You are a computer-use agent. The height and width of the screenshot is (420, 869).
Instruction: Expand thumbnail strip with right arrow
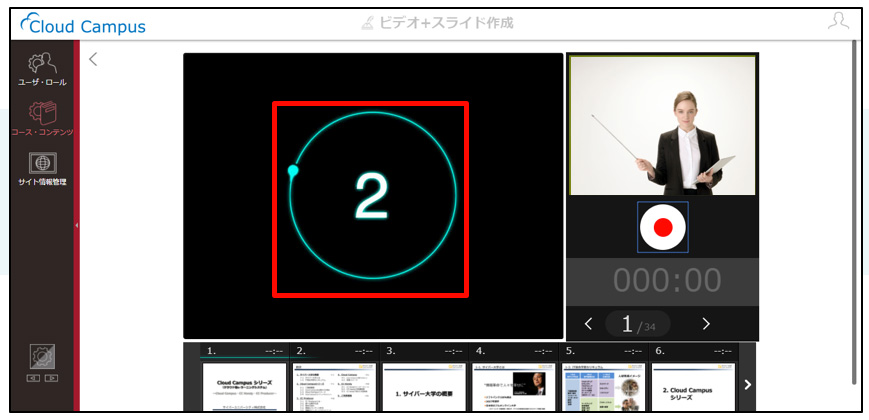point(747,384)
